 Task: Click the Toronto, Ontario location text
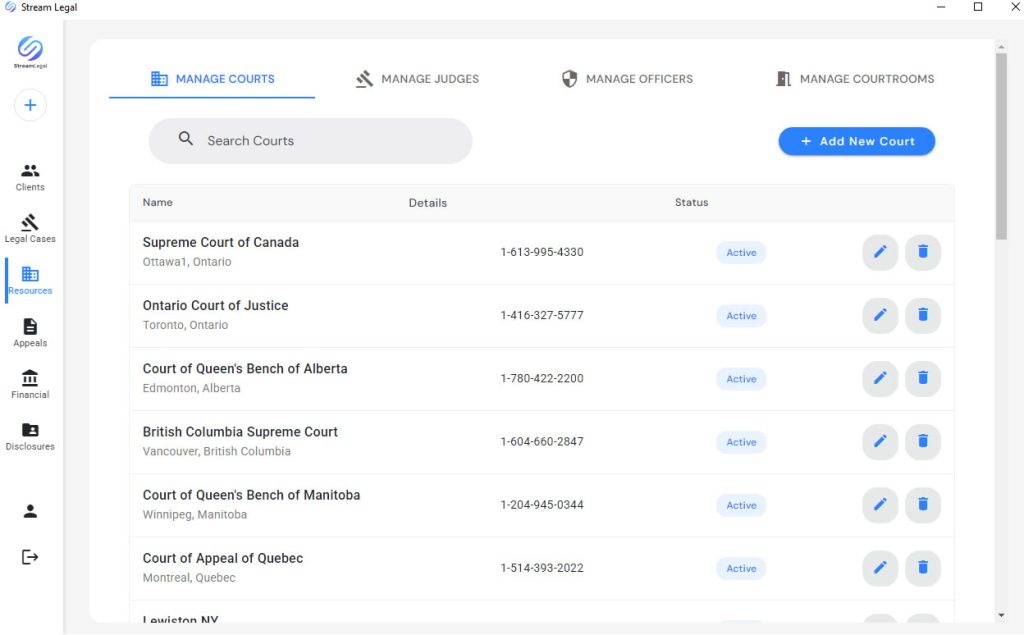click(185, 325)
